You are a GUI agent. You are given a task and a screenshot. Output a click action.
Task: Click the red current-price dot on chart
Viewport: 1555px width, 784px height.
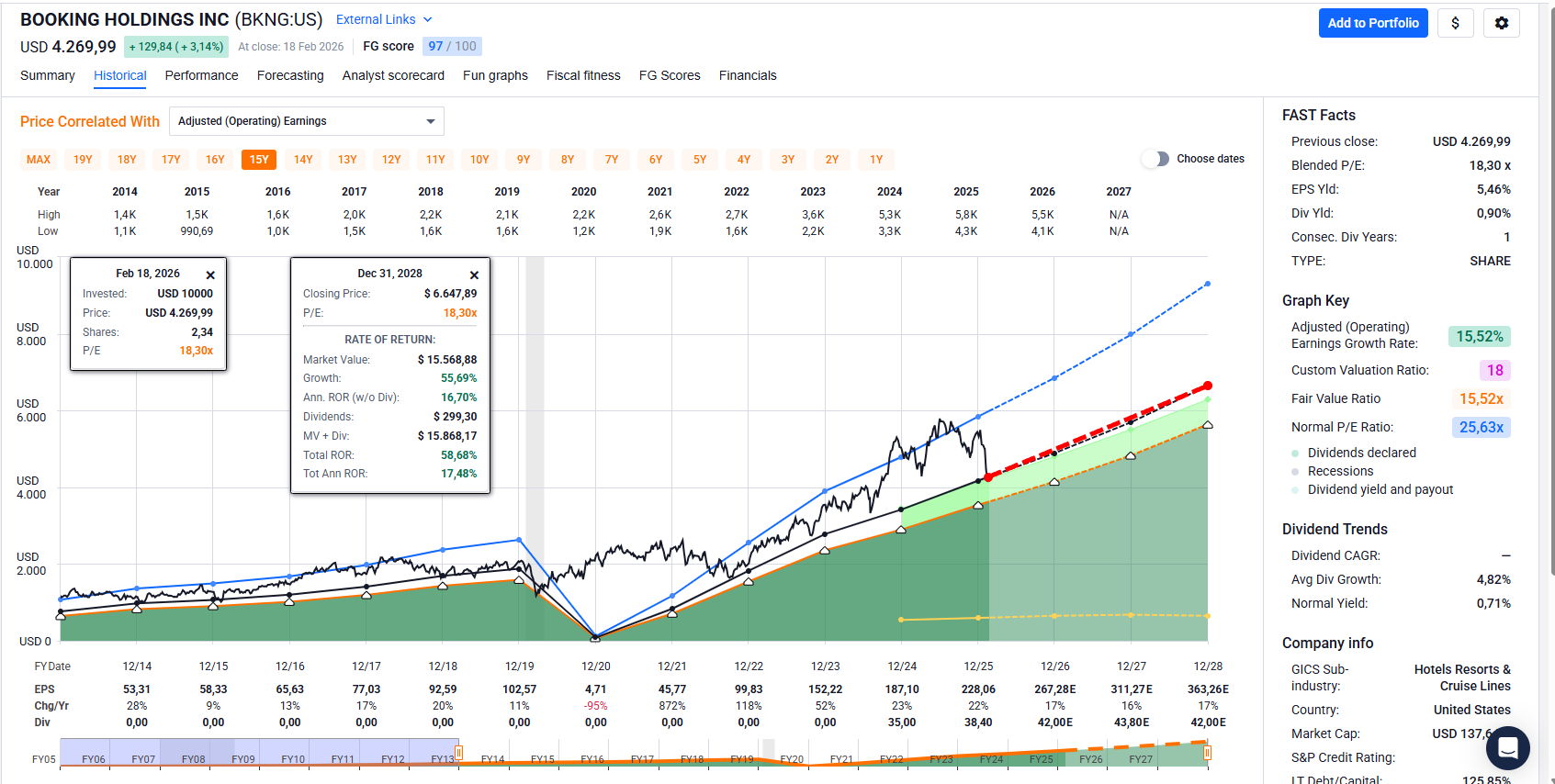pyautogui.click(x=988, y=477)
